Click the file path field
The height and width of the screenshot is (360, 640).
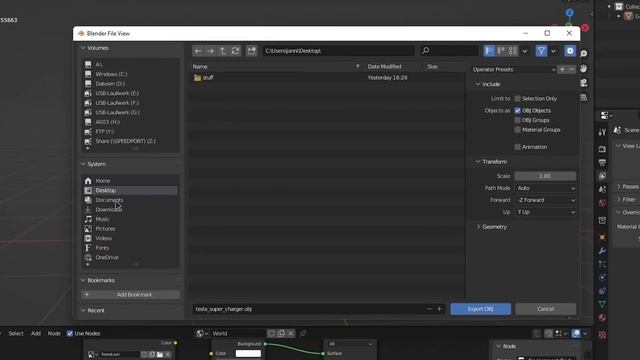point(338,51)
